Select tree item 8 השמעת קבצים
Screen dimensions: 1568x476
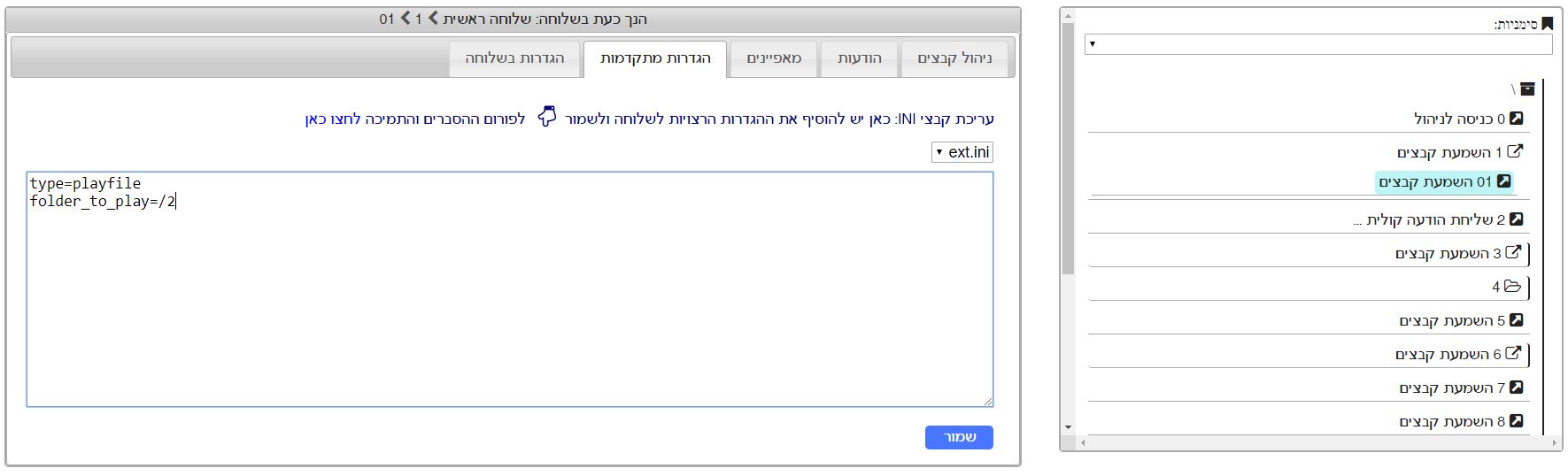tap(1451, 421)
